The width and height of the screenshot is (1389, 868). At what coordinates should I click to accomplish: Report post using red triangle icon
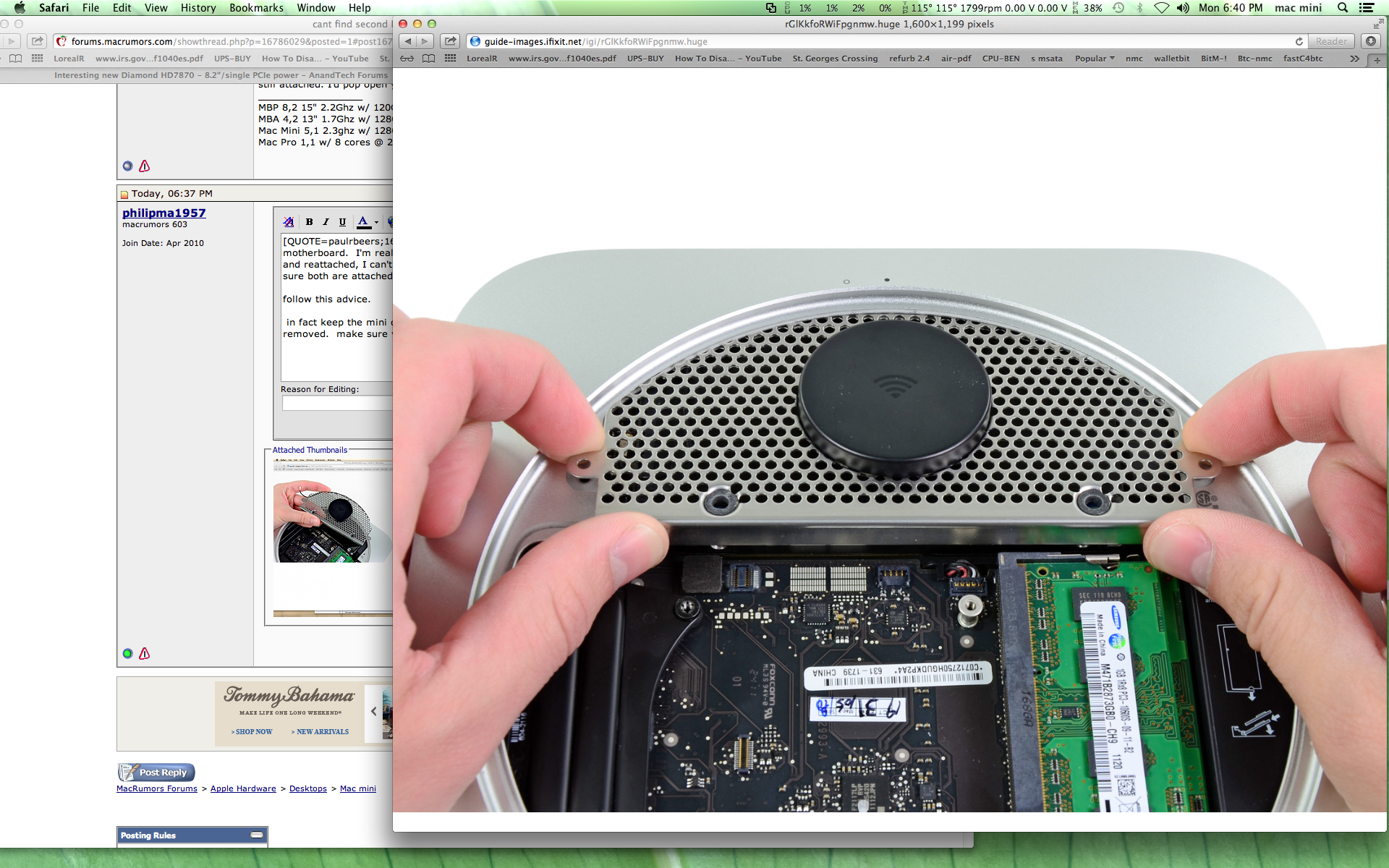tap(145, 653)
